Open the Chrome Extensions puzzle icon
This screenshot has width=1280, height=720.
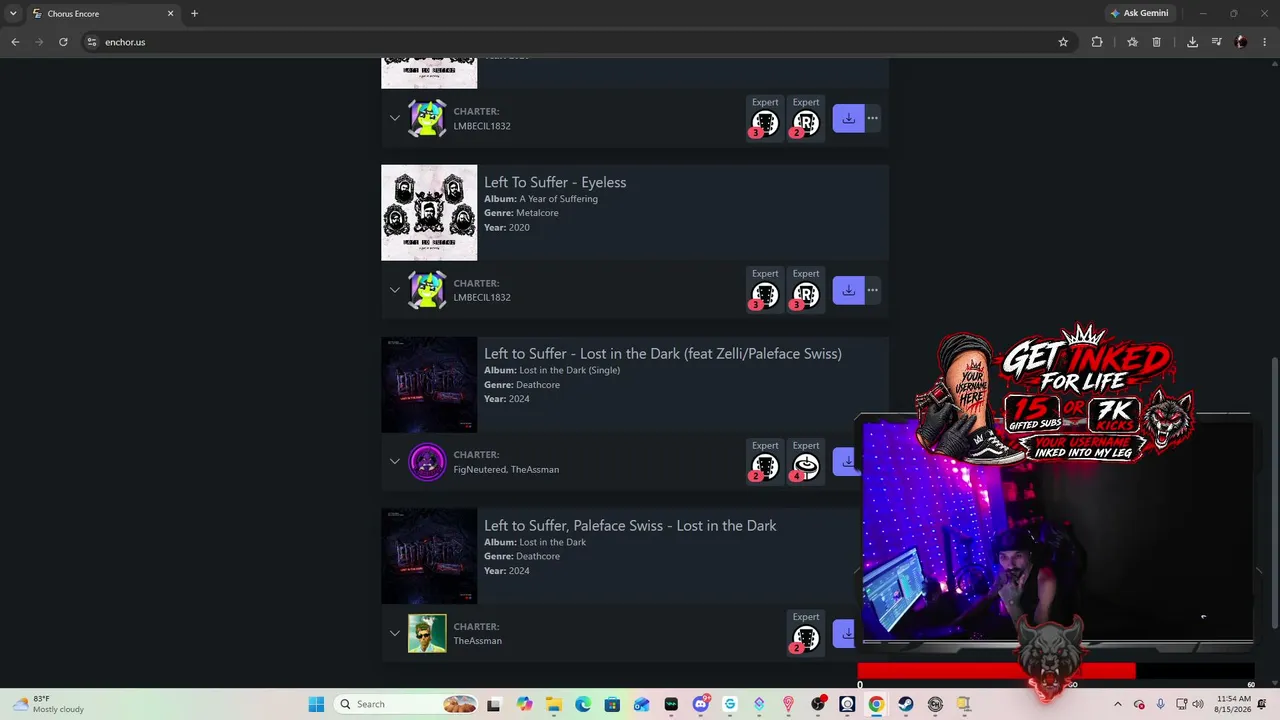pos(1097,42)
